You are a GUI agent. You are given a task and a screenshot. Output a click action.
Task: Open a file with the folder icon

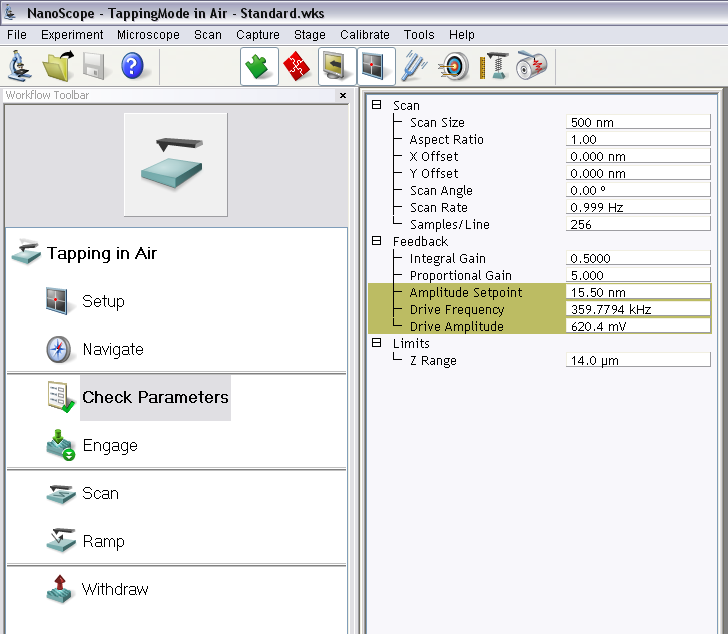coord(58,67)
